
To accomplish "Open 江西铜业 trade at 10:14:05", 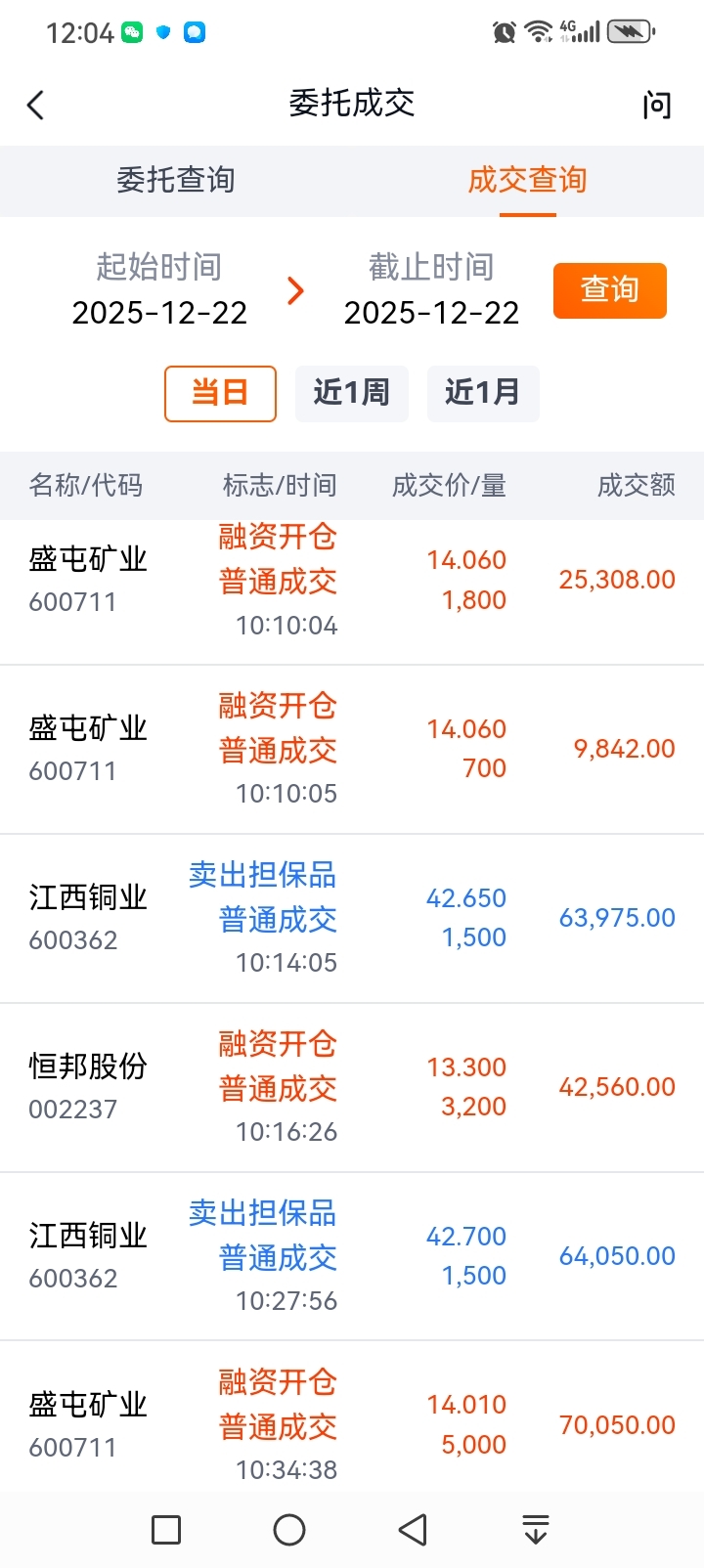I will point(352,918).
